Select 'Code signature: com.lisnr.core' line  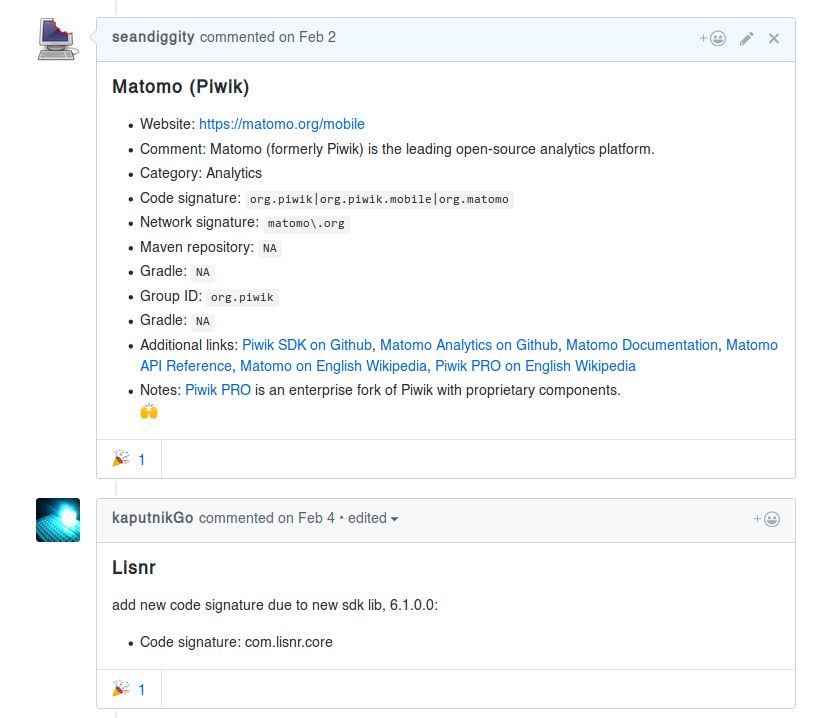click(x=236, y=642)
